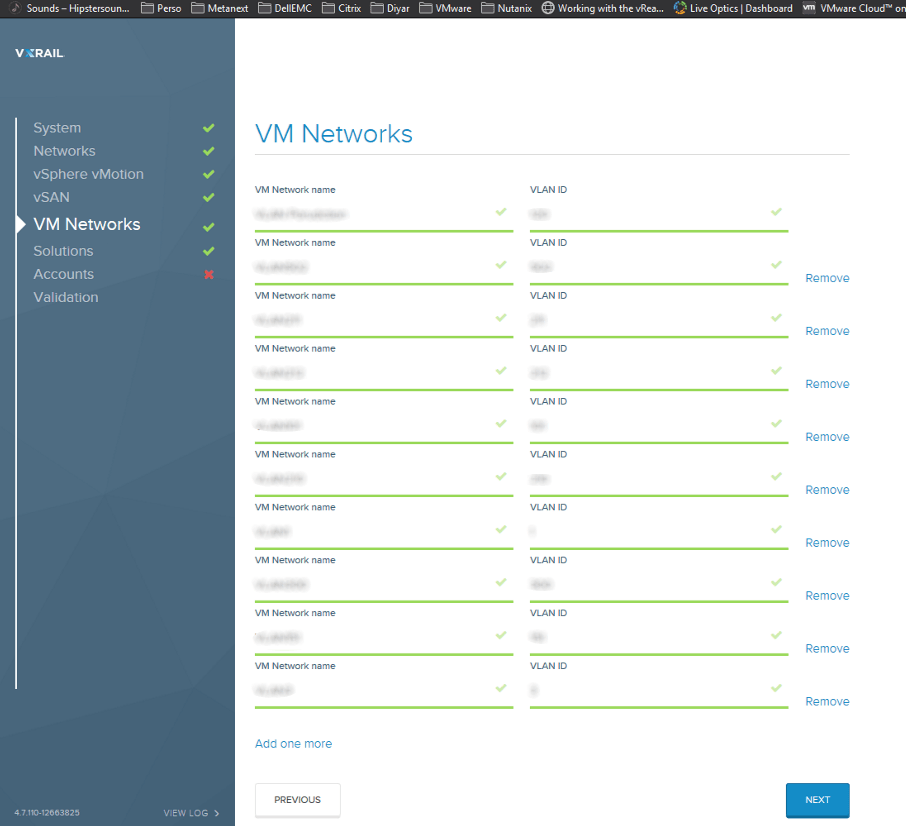Go to the Networks step
906x826 pixels.
[x=64, y=151]
